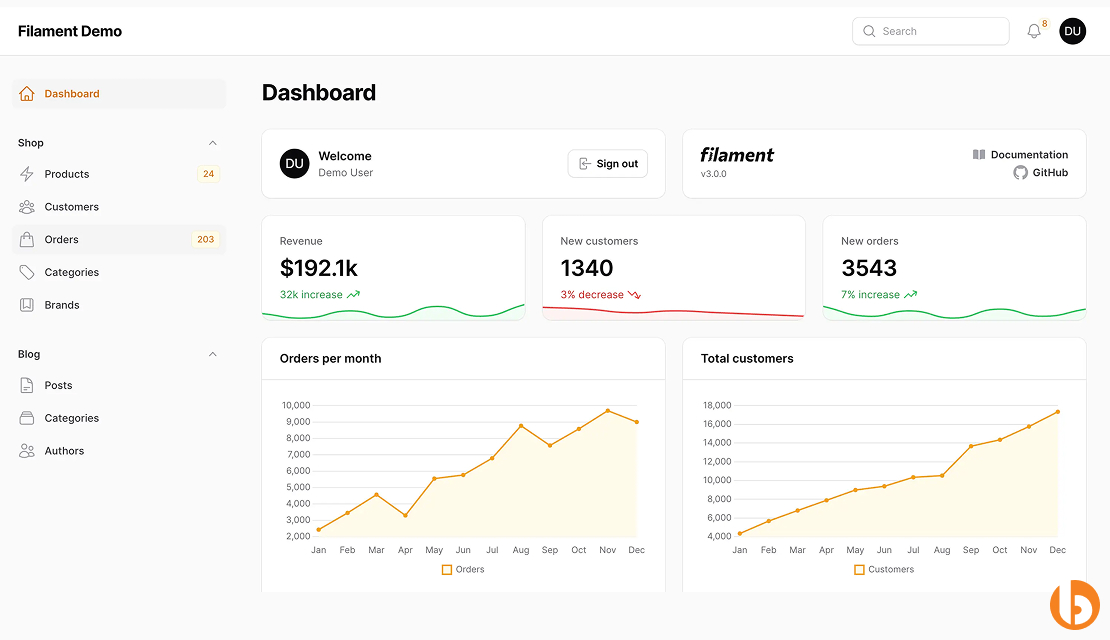This screenshot has height=640, width=1110.
Task: Click the Customers group icon
Action: 27,207
